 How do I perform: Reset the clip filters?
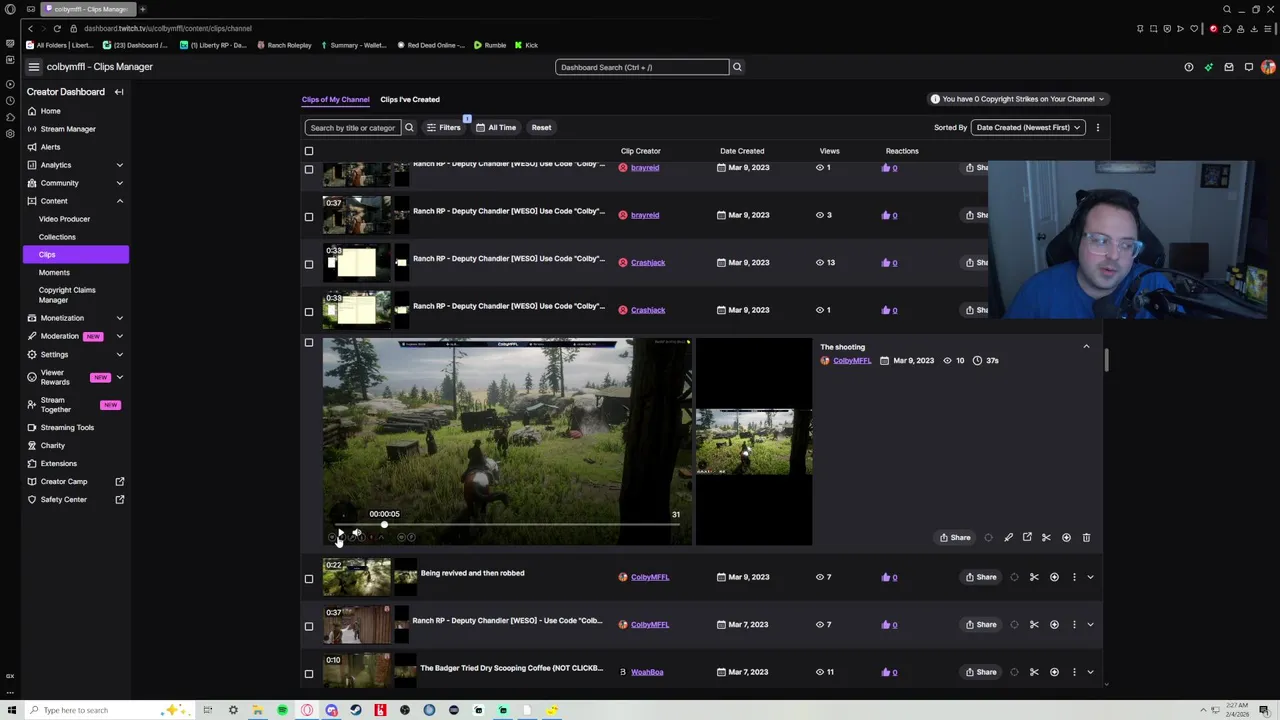click(541, 127)
